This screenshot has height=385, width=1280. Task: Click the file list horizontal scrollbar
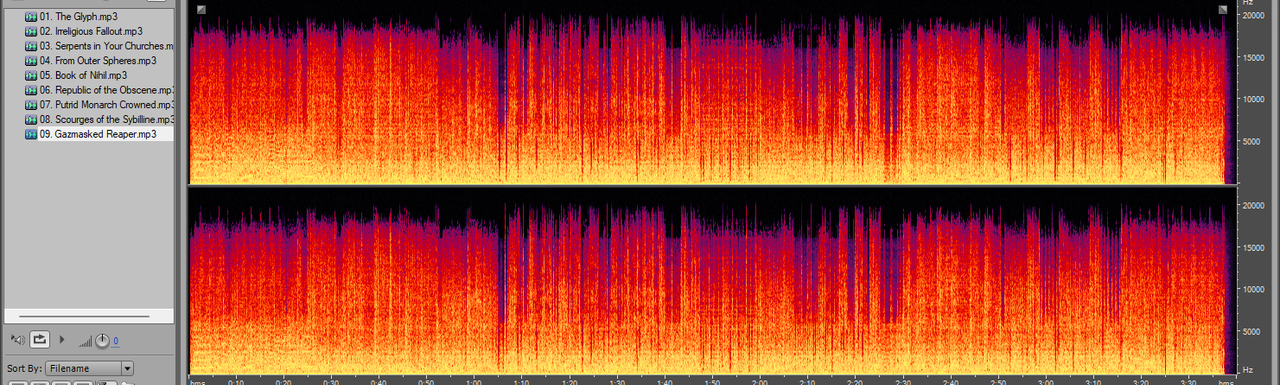[x=85, y=316]
